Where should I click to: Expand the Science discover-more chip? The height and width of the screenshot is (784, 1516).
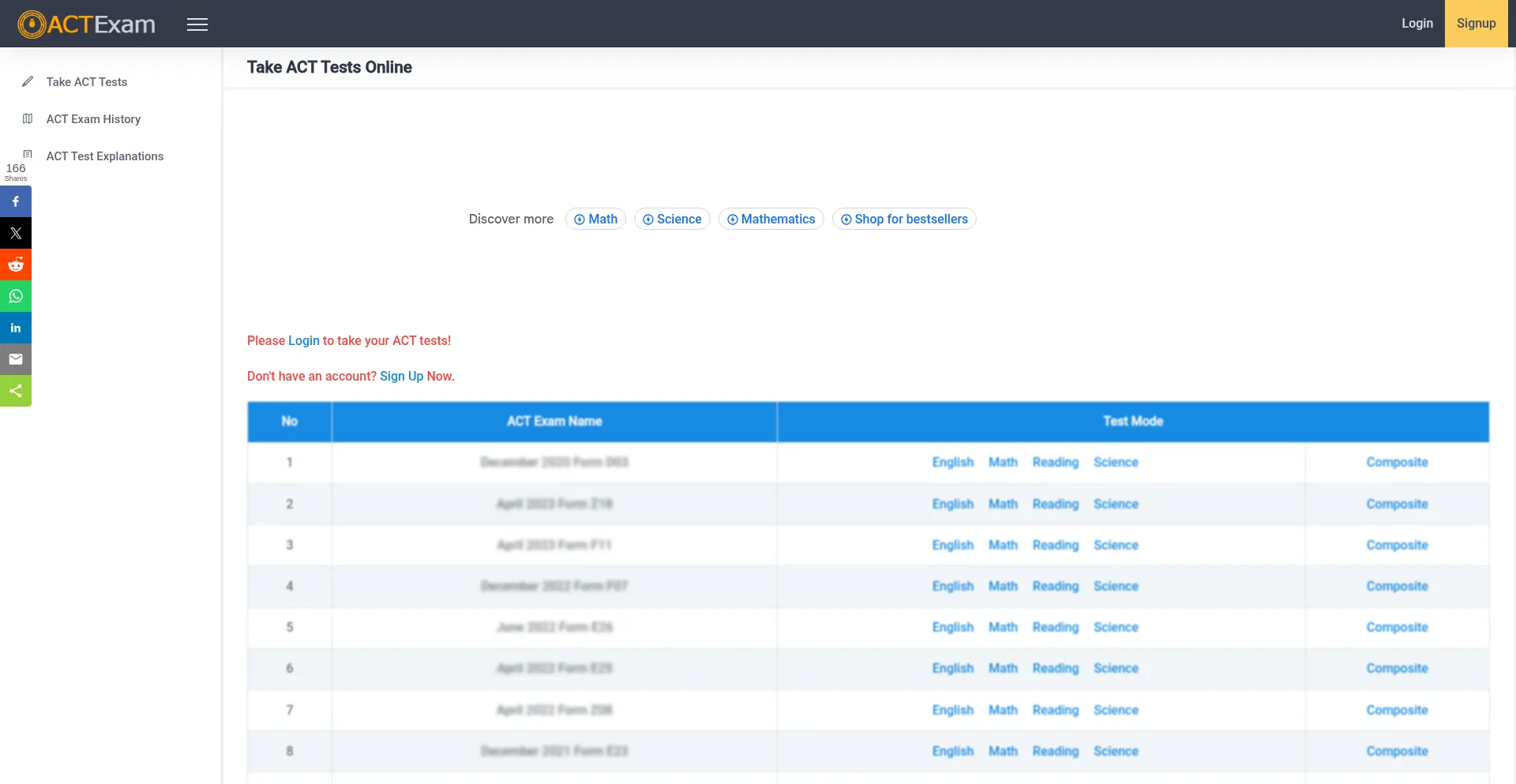click(x=672, y=219)
